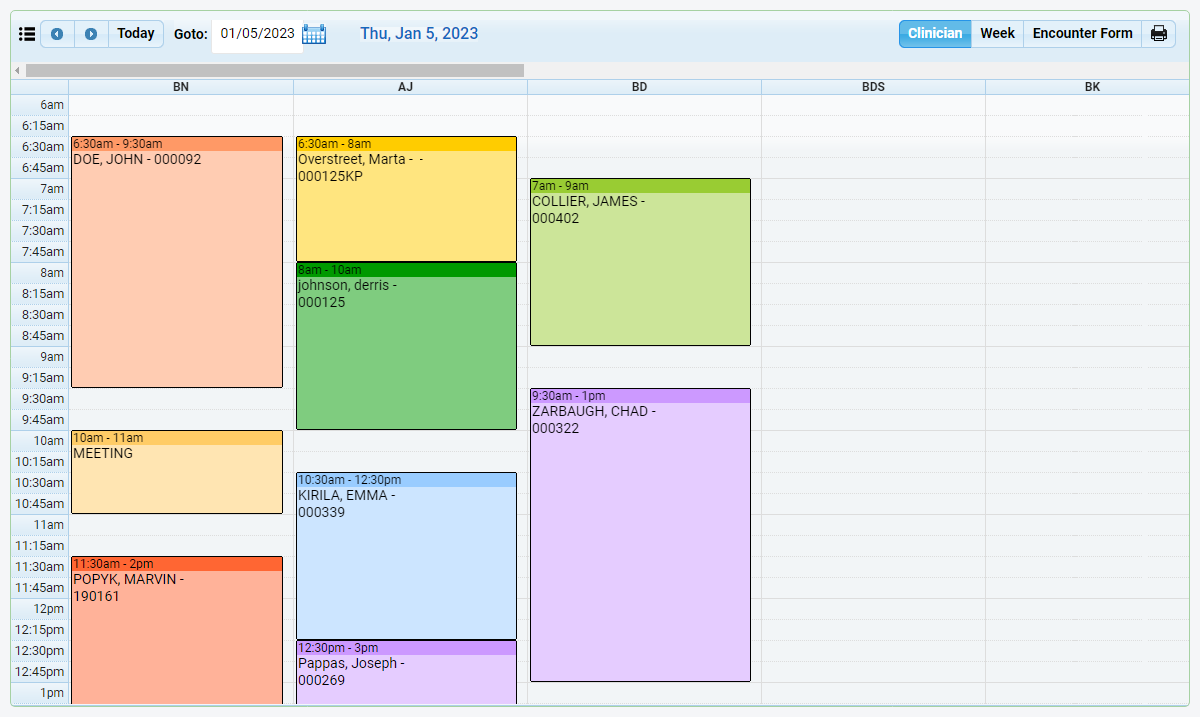Image resolution: width=1200 pixels, height=717 pixels.
Task: Select the BD clinician column header
Action: (x=641, y=87)
